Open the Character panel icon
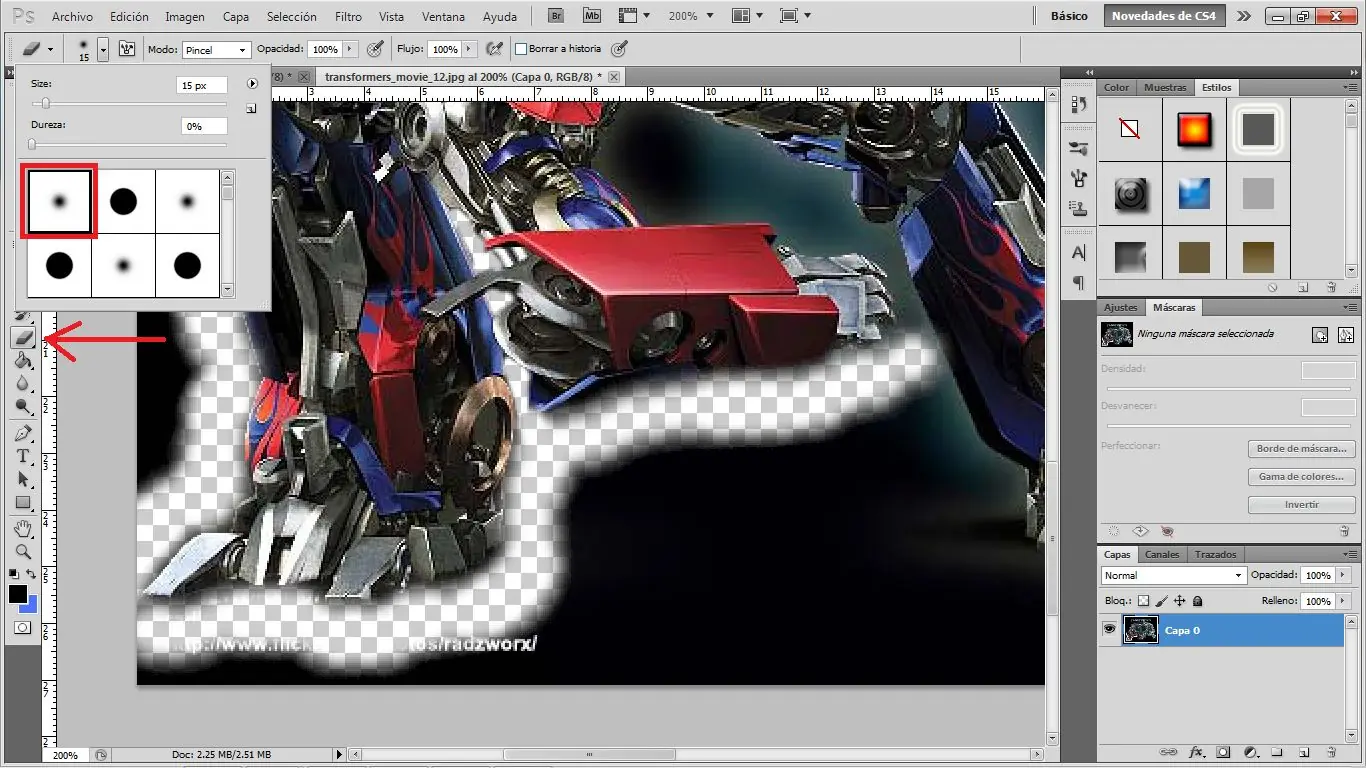 coord(1079,253)
